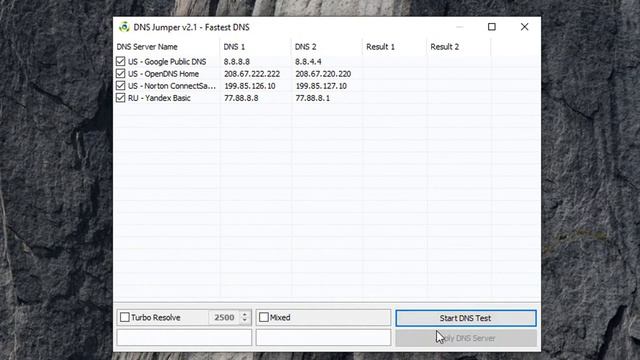Sort by Result 1 column header
The width and height of the screenshot is (640, 360).
pyautogui.click(x=395, y=47)
